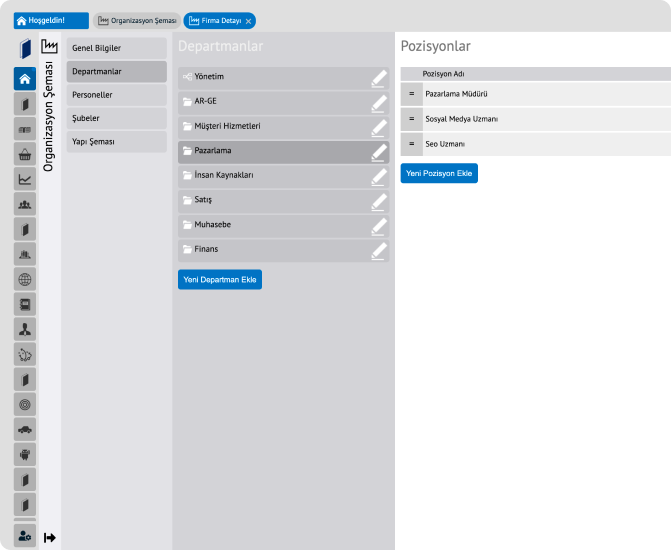Open the Personeller section
The width and height of the screenshot is (671, 550).
116,95
